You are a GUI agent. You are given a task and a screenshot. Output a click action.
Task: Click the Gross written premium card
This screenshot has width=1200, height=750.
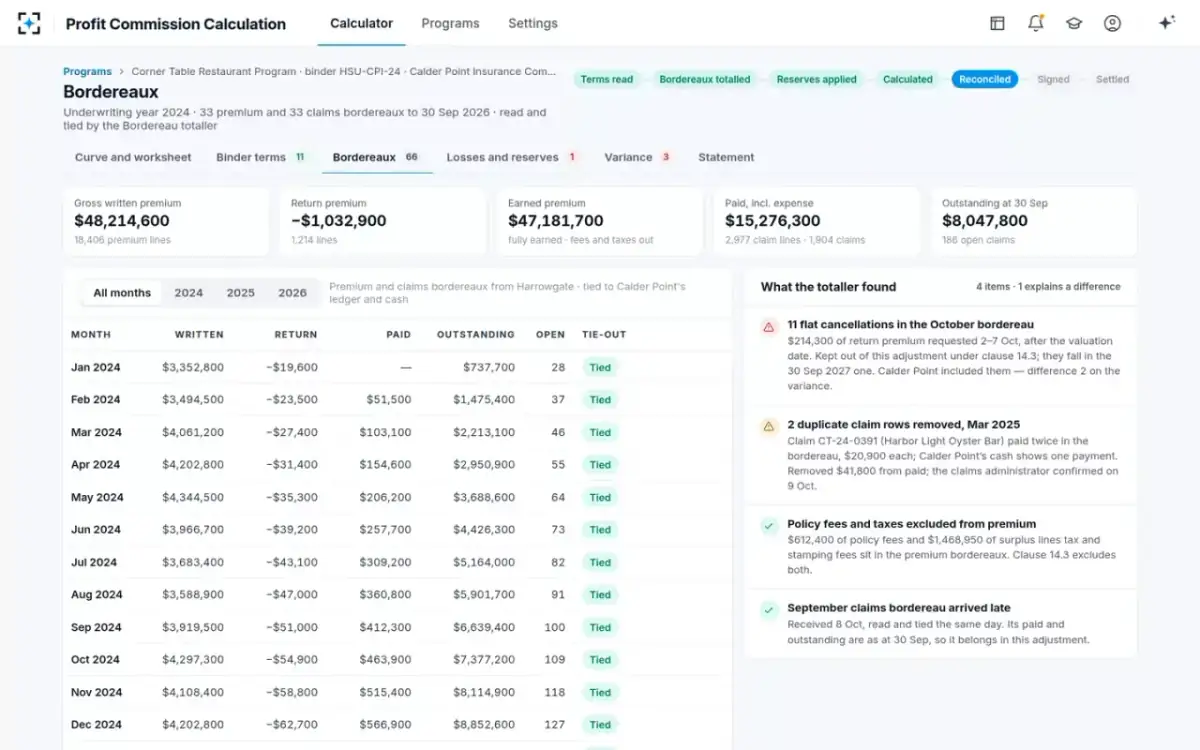(166, 221)
